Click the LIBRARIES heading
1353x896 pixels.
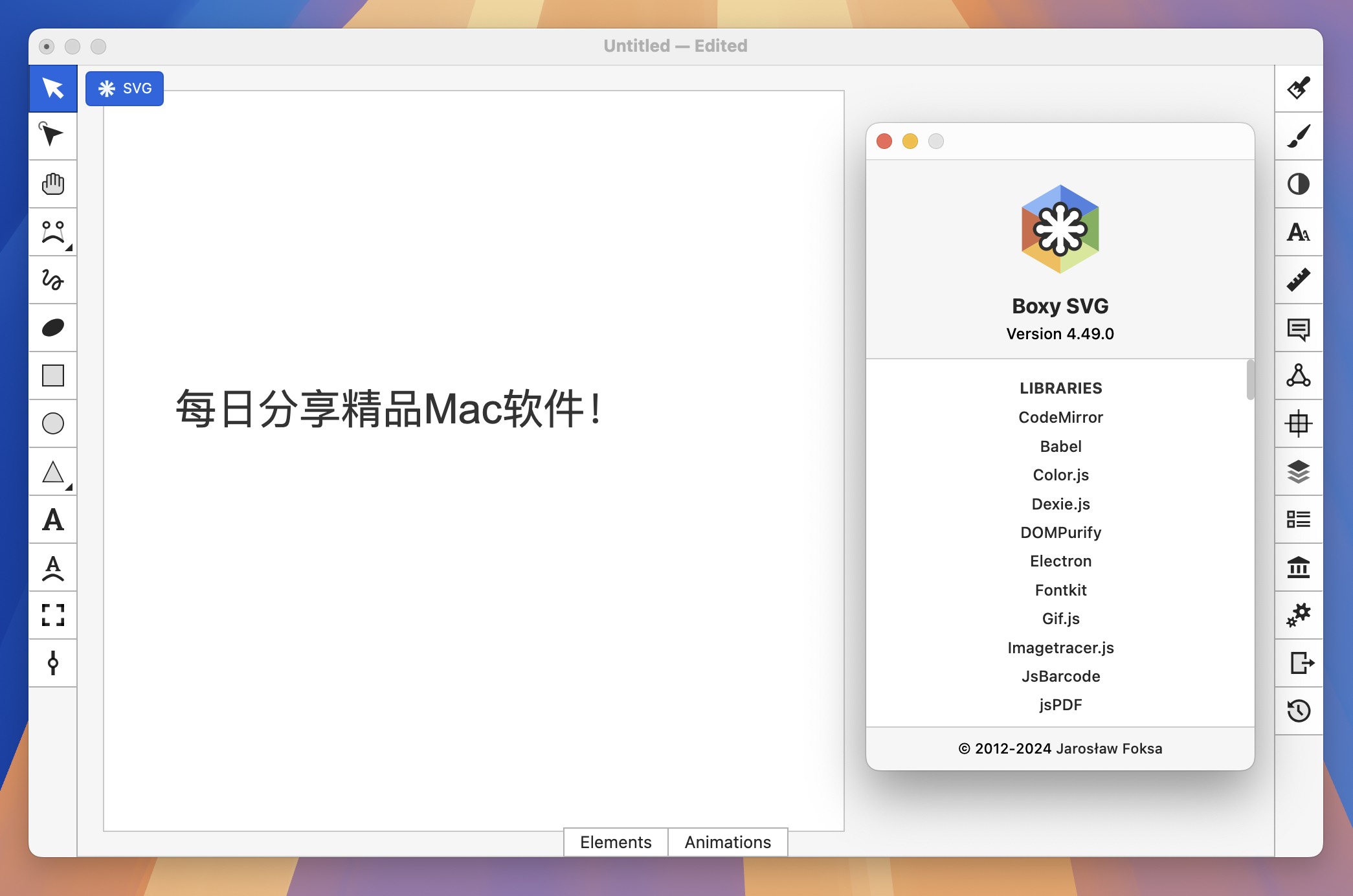tap(1060, 388)
